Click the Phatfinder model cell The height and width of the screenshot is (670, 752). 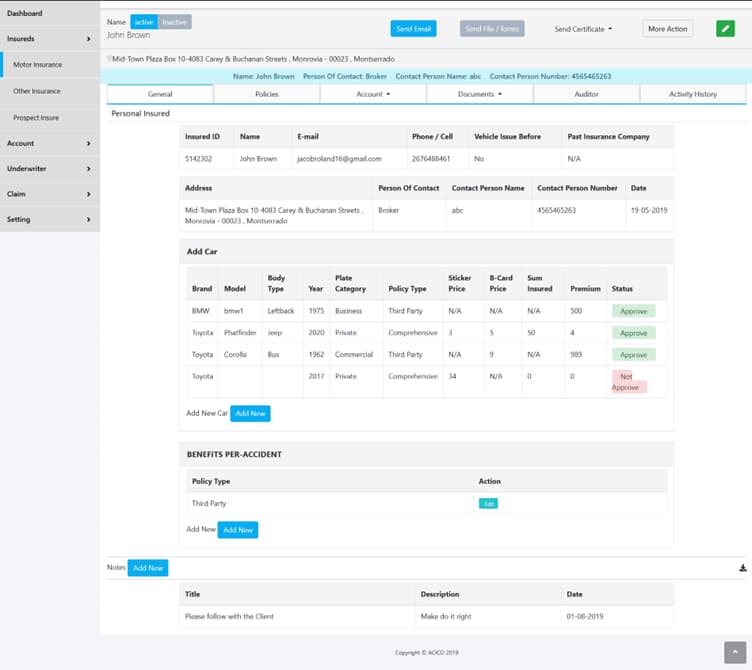click(x=240, y=332)
